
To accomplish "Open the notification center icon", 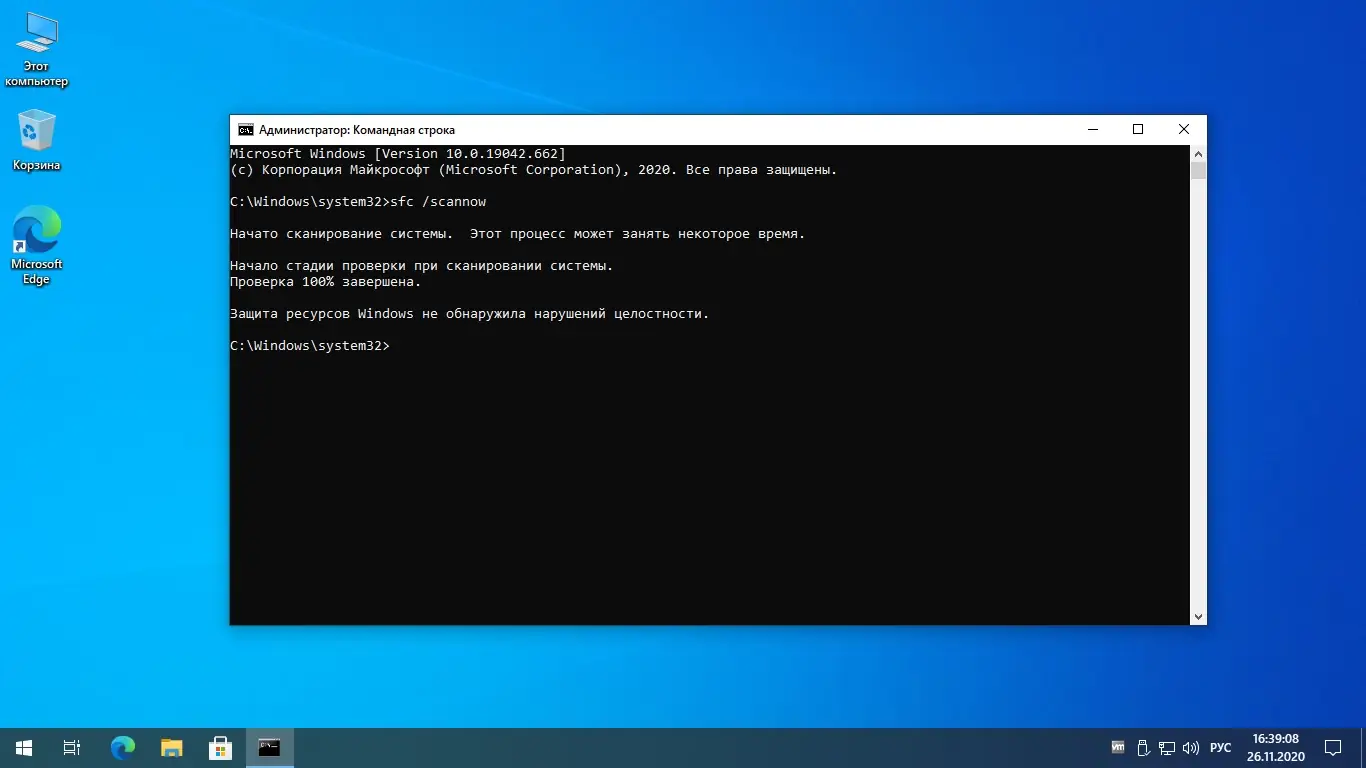I will (1333, 747).
